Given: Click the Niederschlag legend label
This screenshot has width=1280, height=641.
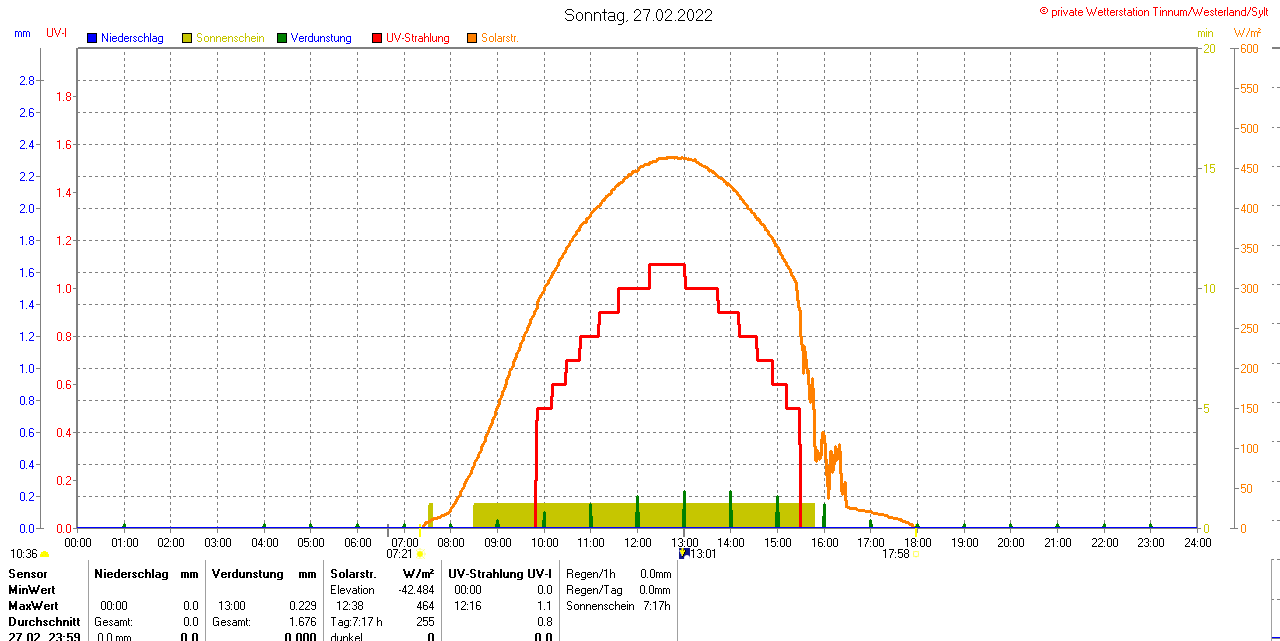Looking at the screenshot, I should (132, 38).
